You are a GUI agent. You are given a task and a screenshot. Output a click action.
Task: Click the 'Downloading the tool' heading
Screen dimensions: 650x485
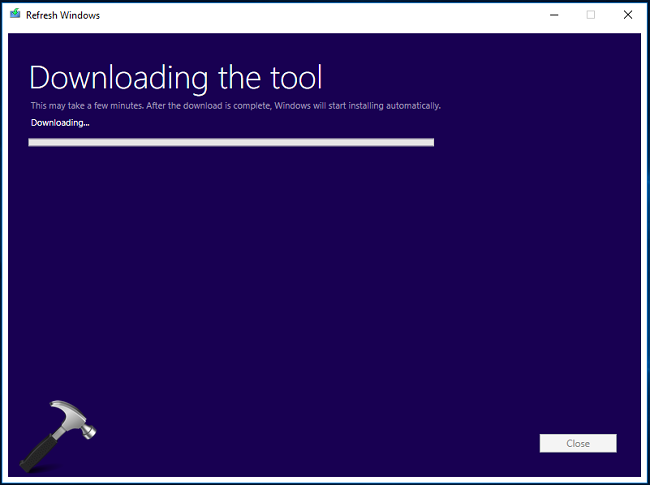tap(176, 78)
